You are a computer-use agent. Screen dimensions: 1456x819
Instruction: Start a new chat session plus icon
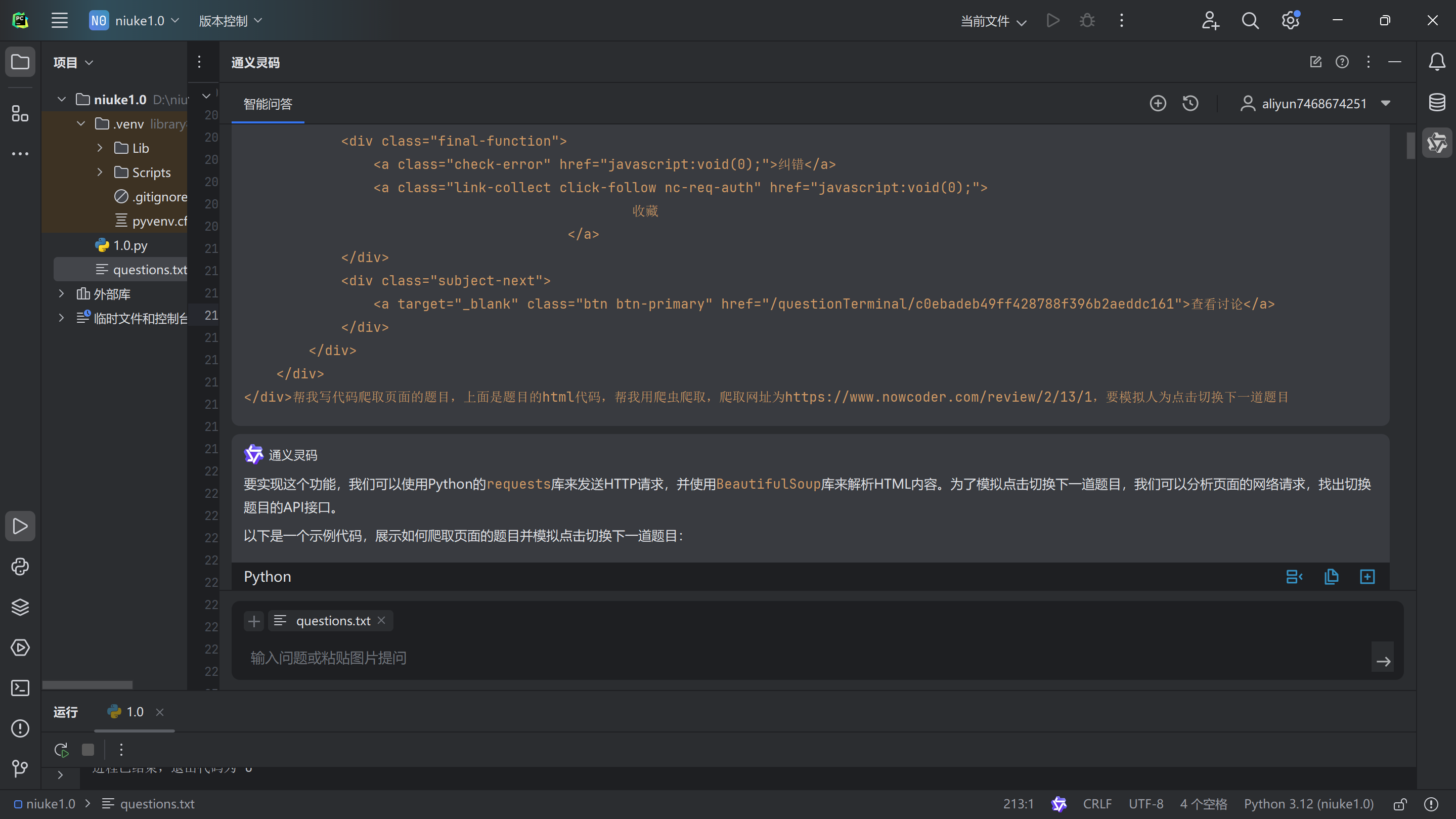pos(1158,103)
